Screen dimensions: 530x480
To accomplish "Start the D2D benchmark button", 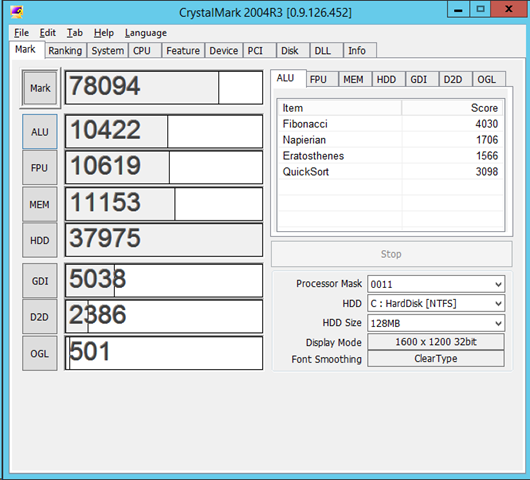I will pyautogui.click(x=40, y=317).
